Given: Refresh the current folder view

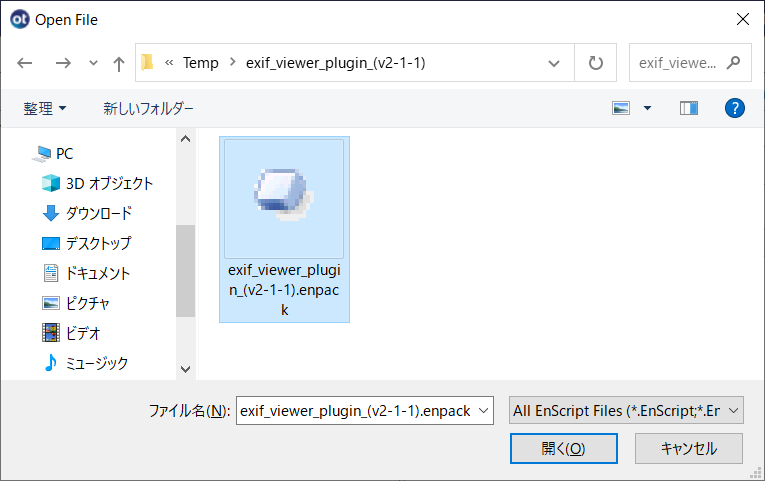Looking at the screenshot, I should (595, 63).
